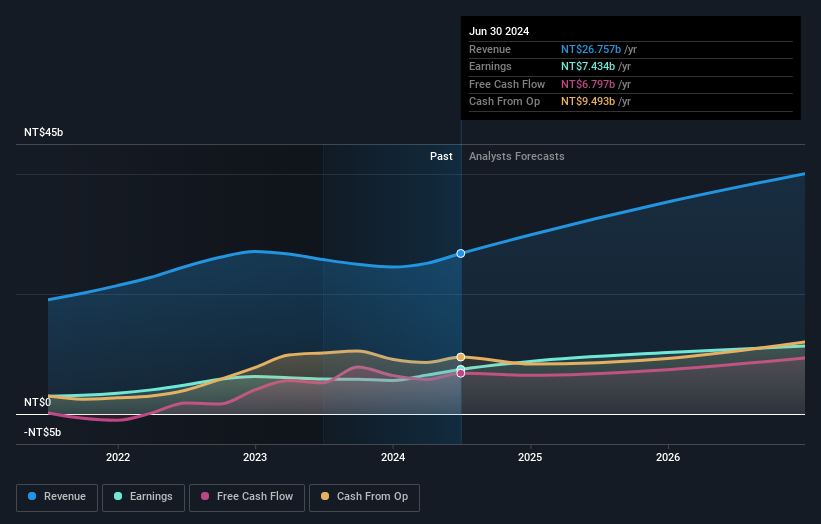Image resolution: width=821 pixels, height=524 pixels.
Task: Click the 2024 x-axis label
Action: coord(393,457)
